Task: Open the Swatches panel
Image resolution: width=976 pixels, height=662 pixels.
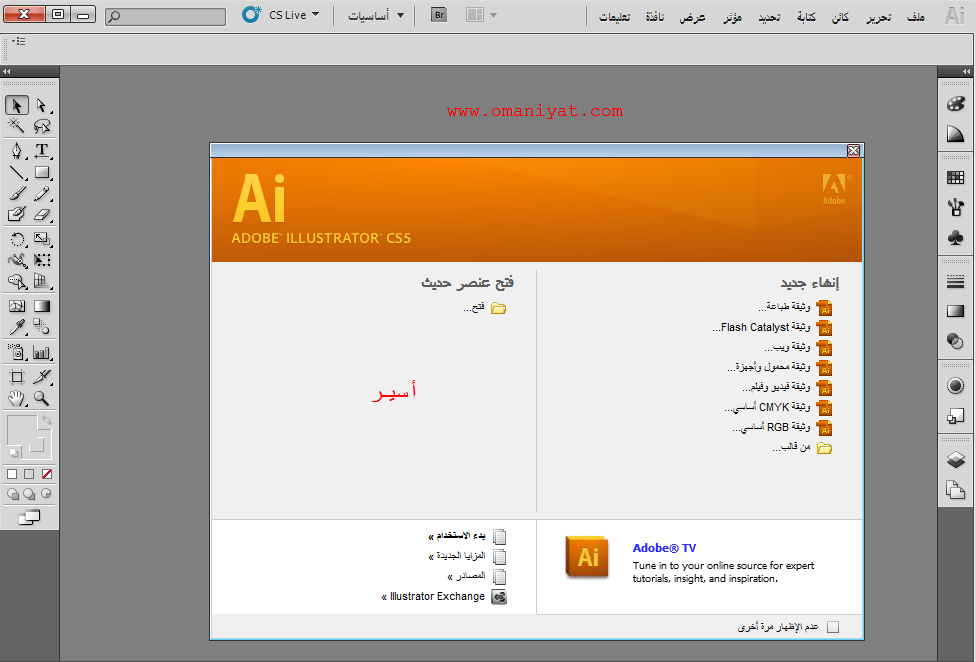Action: [x=955, y=178]
